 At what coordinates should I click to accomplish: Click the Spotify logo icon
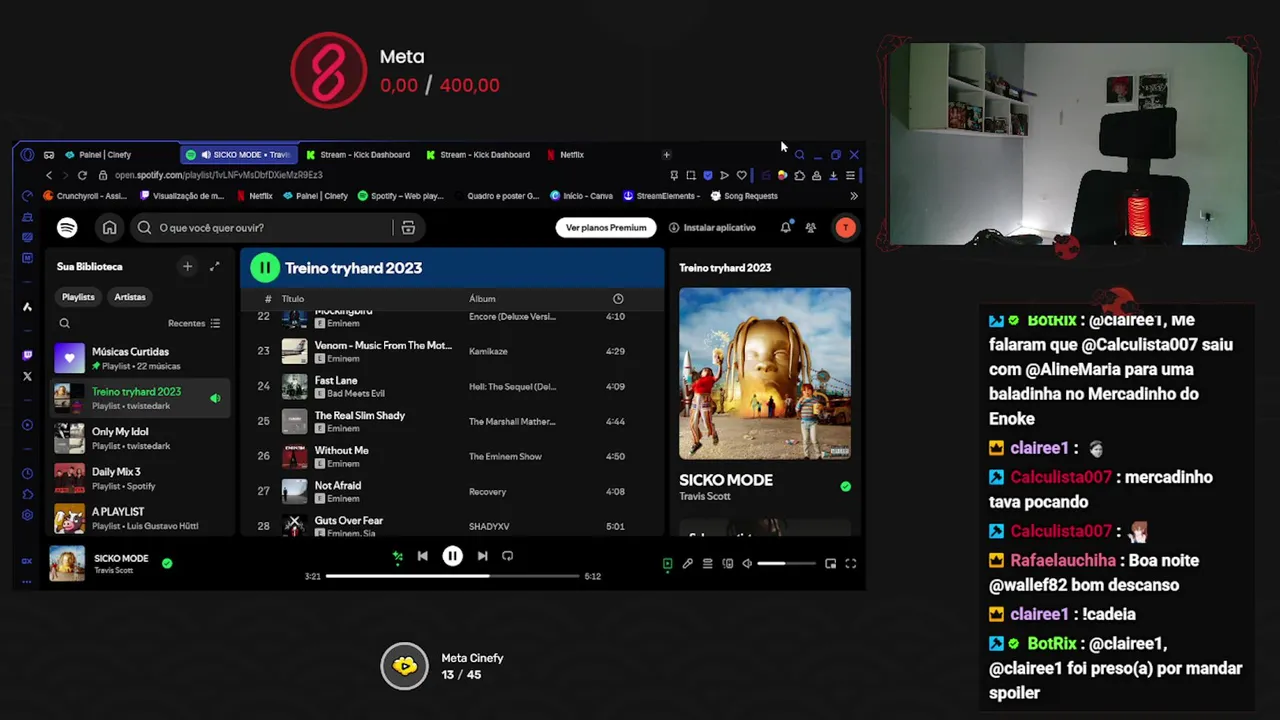(x=67, y=228)
